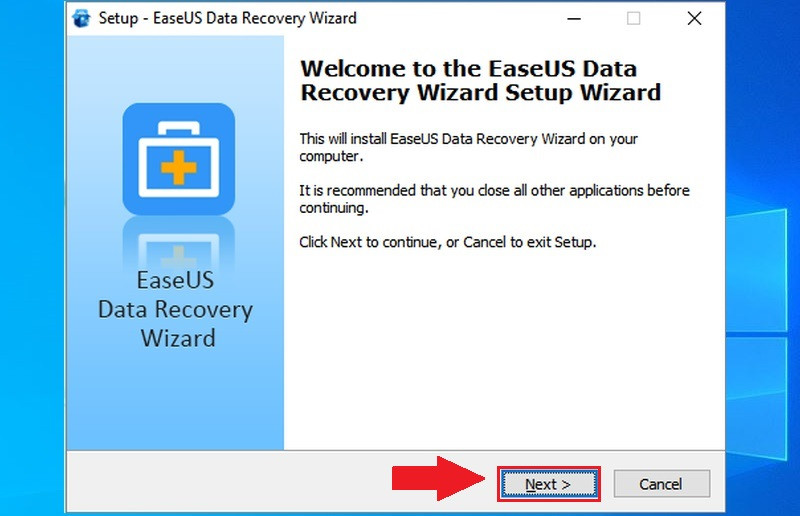Click the 'Click Next to continue' sentence
The image size is (800, 516).
[447, 242]
